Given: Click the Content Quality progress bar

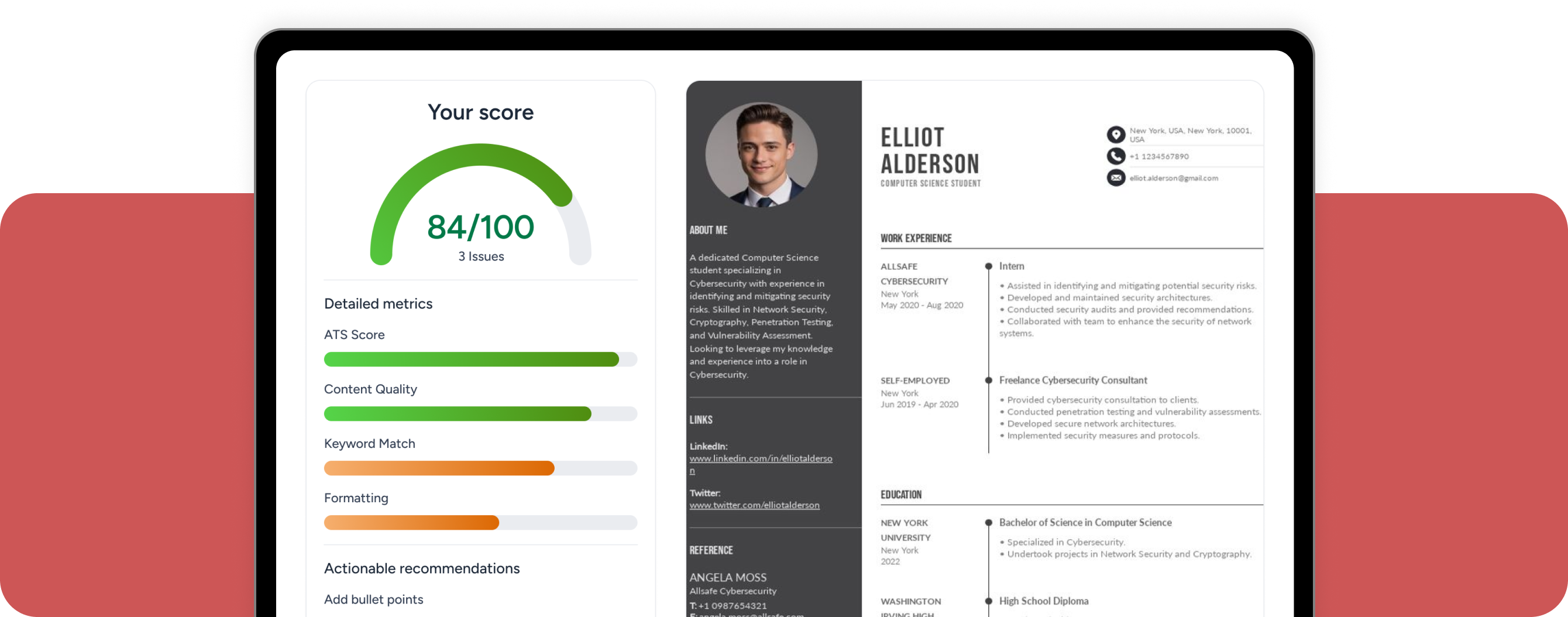Looking at the screenshot, I should pyautogui.click(x=480, y=413).
